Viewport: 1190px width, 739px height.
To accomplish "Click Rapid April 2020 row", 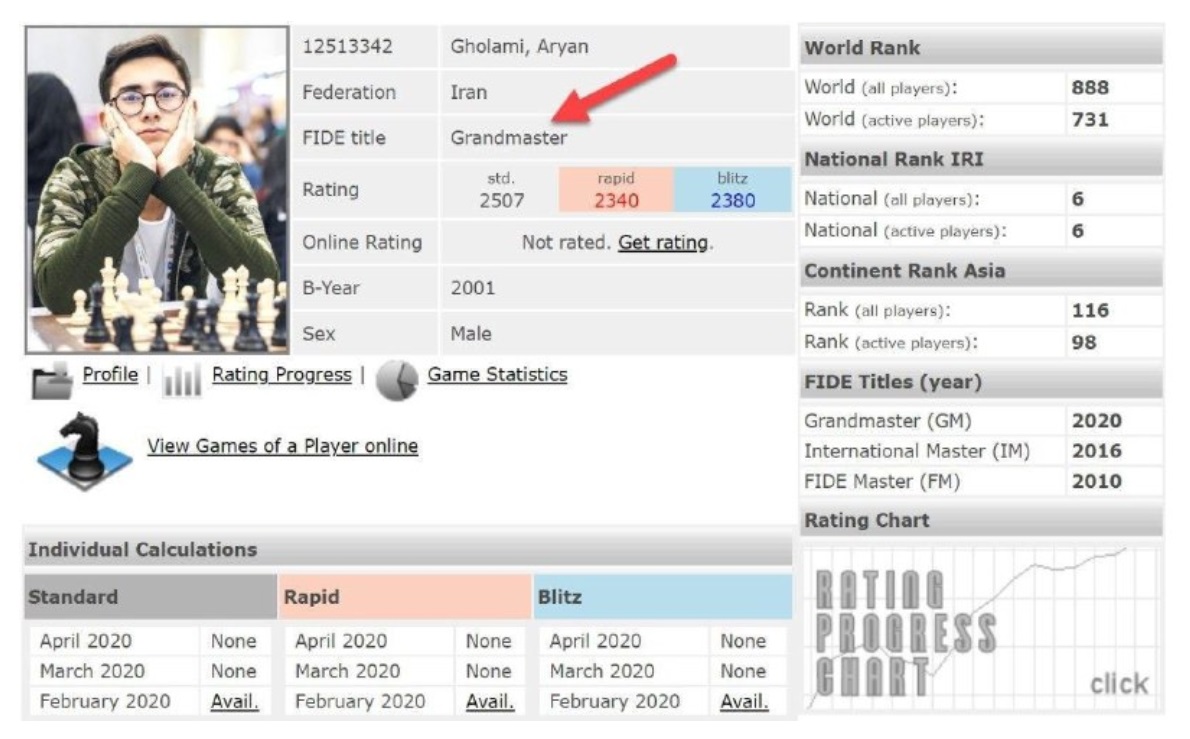I will [x=405, y=641].
